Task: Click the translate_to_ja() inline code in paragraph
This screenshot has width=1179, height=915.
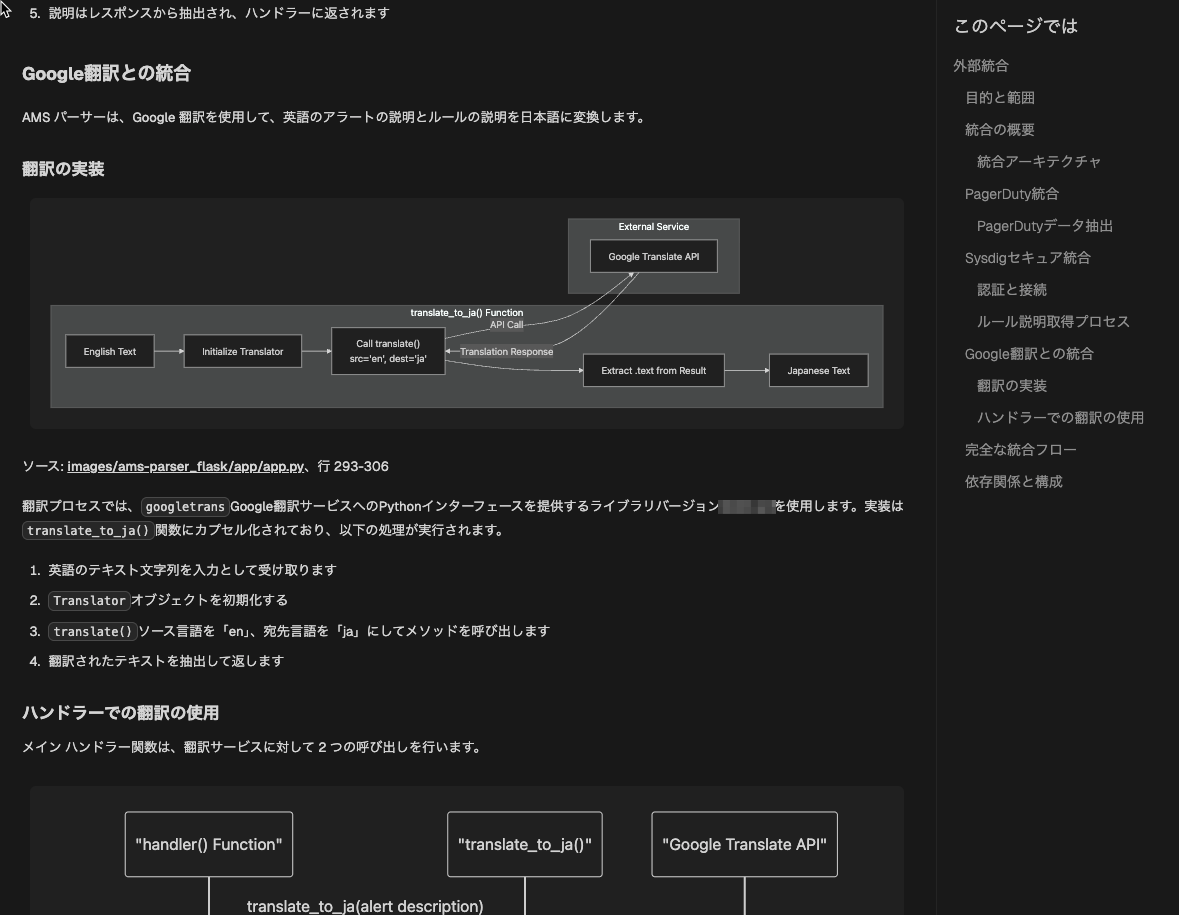Action: pyautogui.click(x=88, y=531)
